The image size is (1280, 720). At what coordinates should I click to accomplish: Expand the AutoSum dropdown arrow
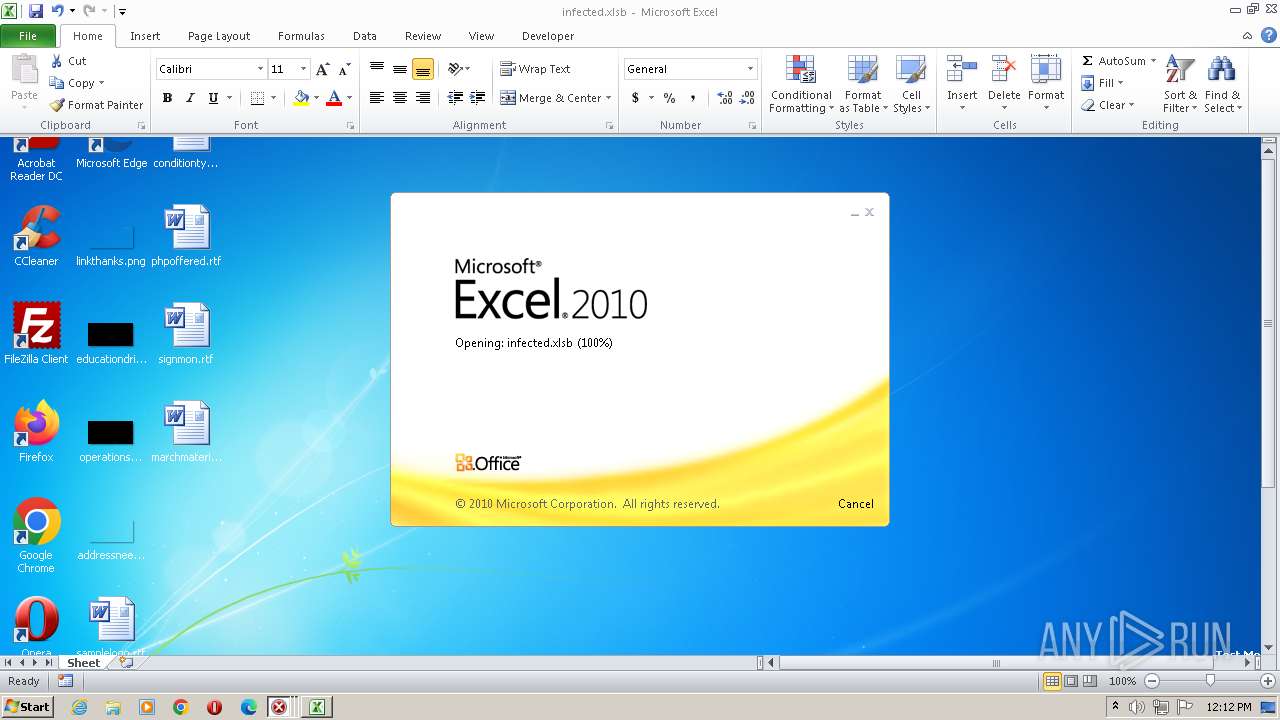[x=1153, y=61]
